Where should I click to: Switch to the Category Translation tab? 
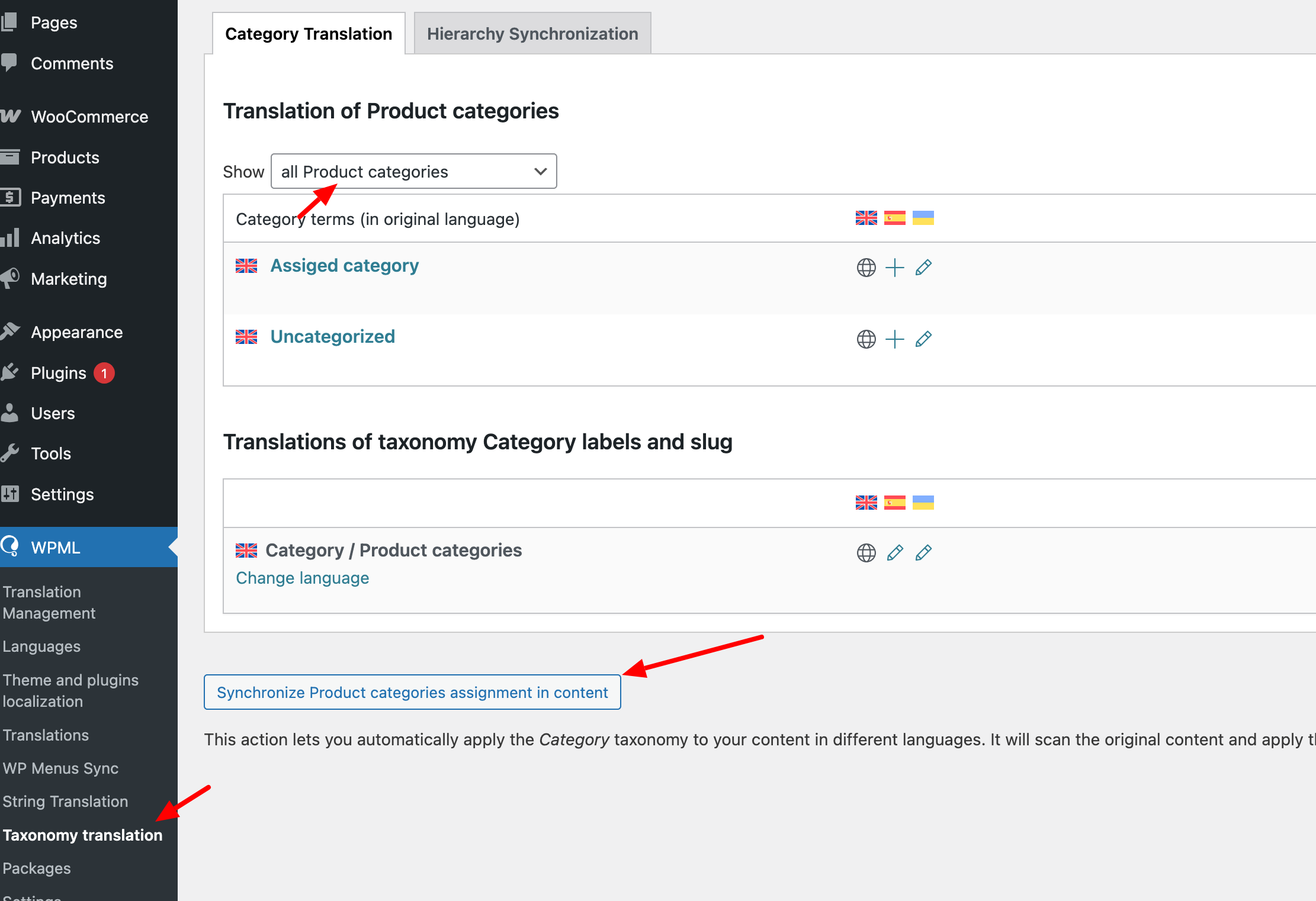[x=309, y=34]
